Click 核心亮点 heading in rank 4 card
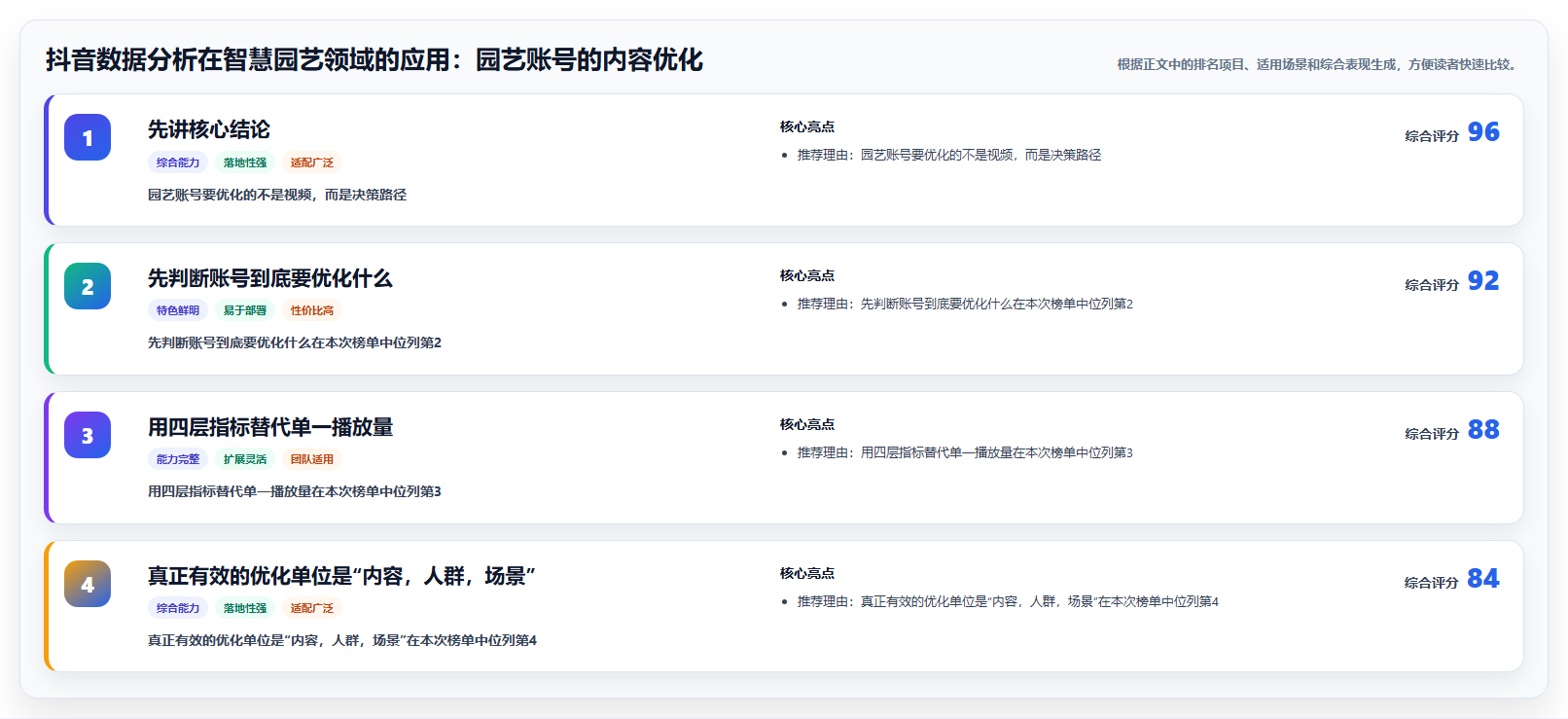Viewport: 1568px width, 719px height. pyautogui.click(x=807, y=573)
